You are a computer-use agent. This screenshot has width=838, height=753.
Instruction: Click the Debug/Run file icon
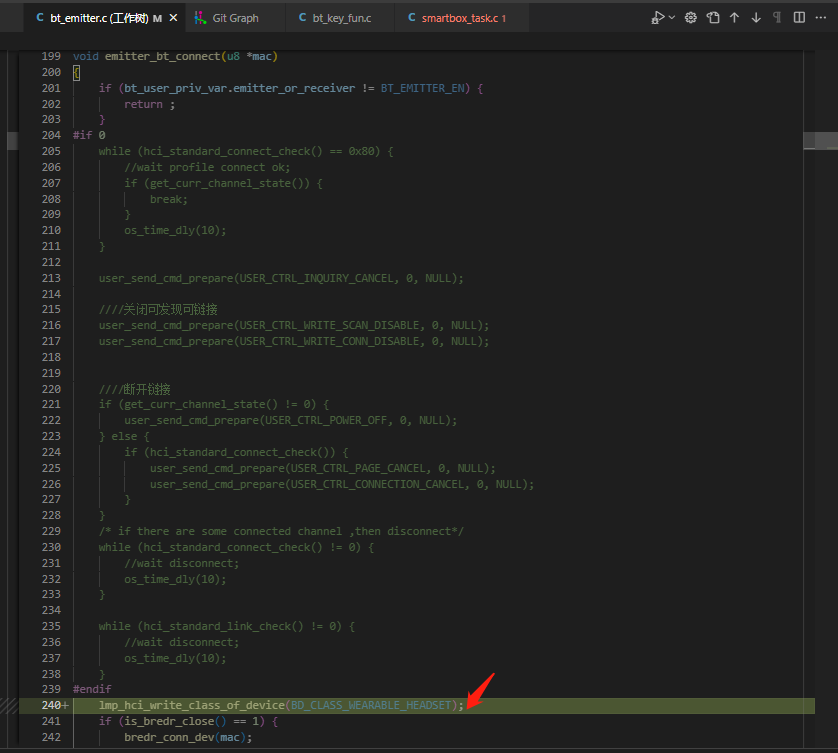point(658,18)
